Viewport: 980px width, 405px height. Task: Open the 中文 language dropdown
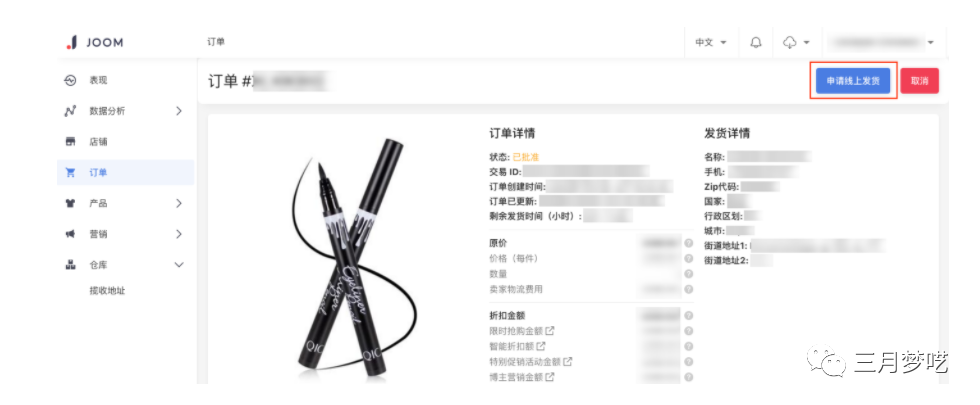point(711,42)
